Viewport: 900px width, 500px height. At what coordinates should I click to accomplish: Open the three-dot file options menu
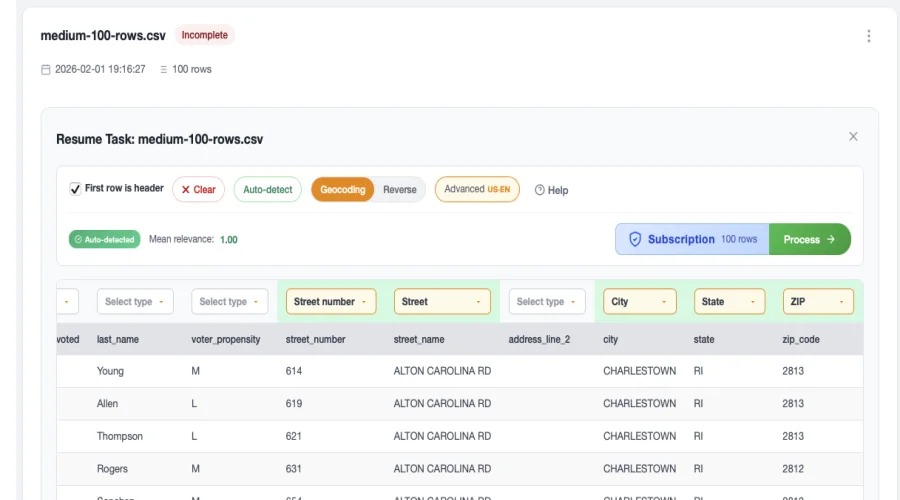pyautogui.click(x=868, y=36)
